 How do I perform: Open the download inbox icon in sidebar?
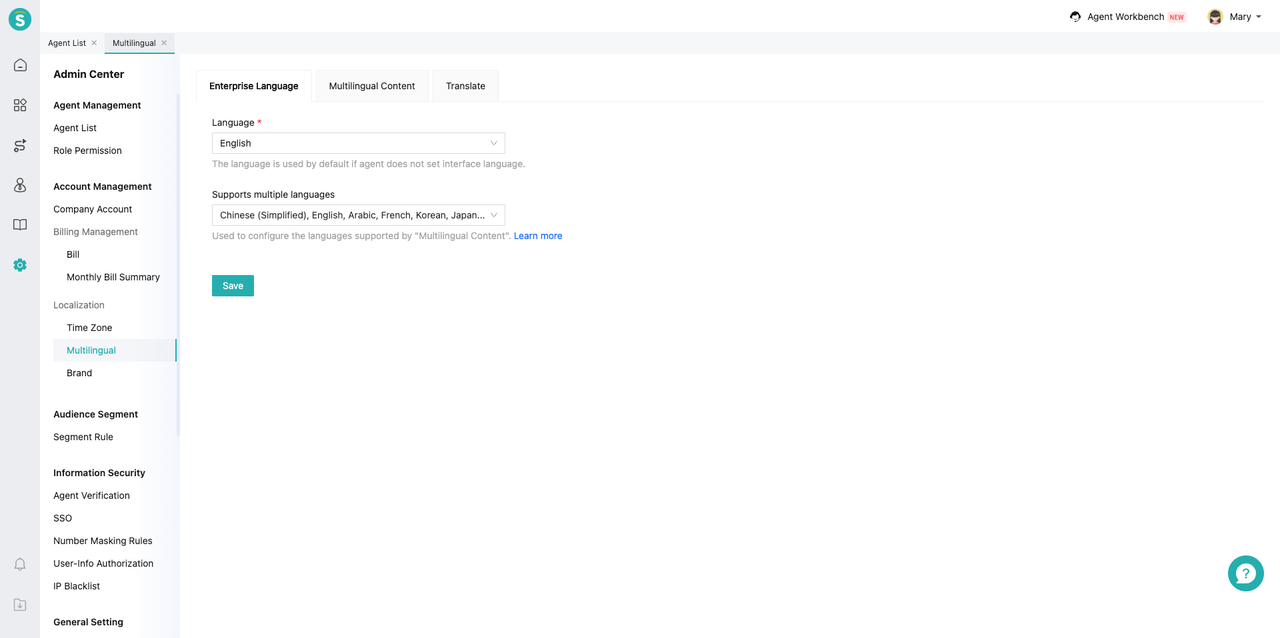(x=20, y=605)
